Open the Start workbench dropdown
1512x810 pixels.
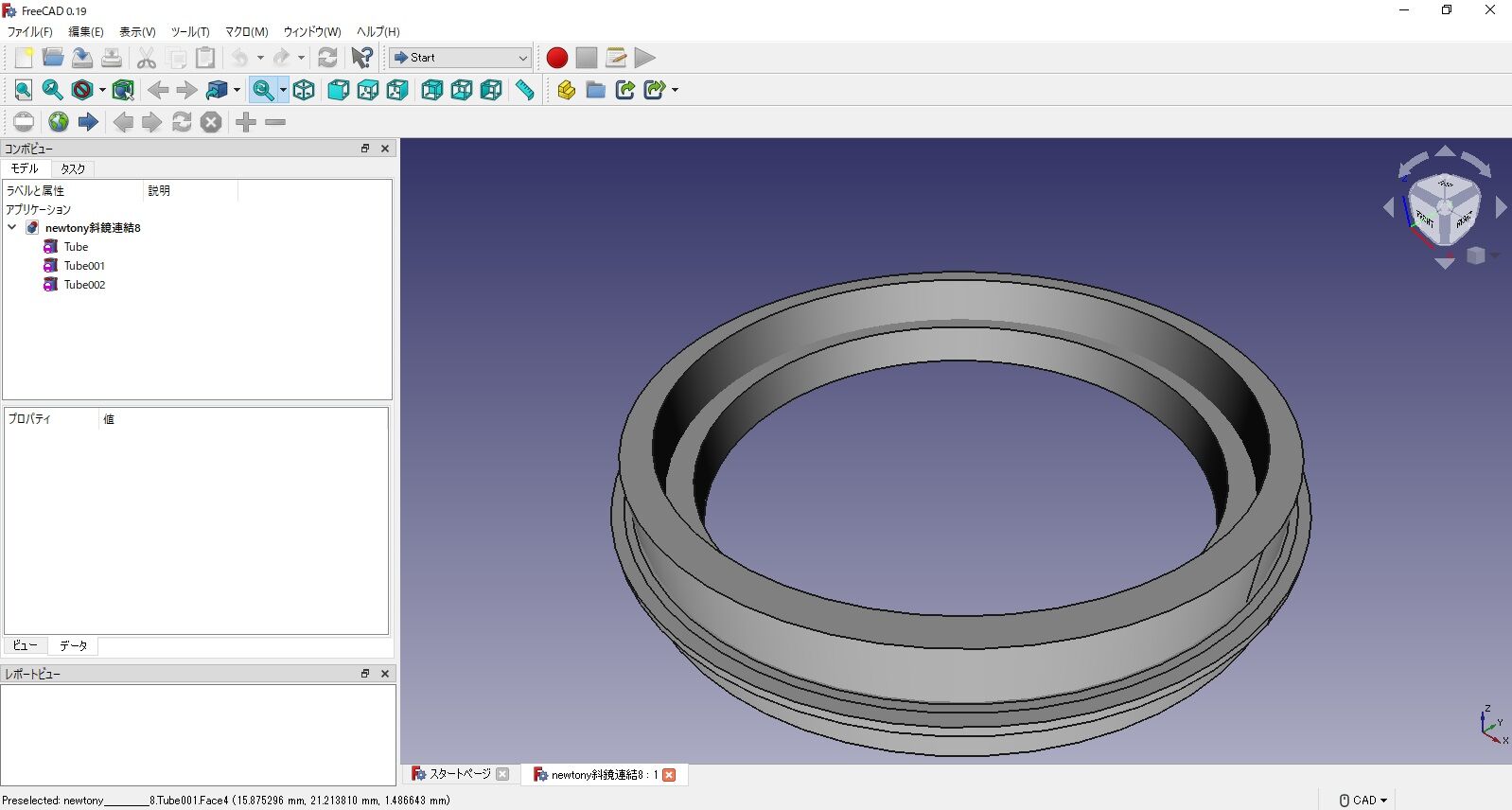click(x=460, y=58)
